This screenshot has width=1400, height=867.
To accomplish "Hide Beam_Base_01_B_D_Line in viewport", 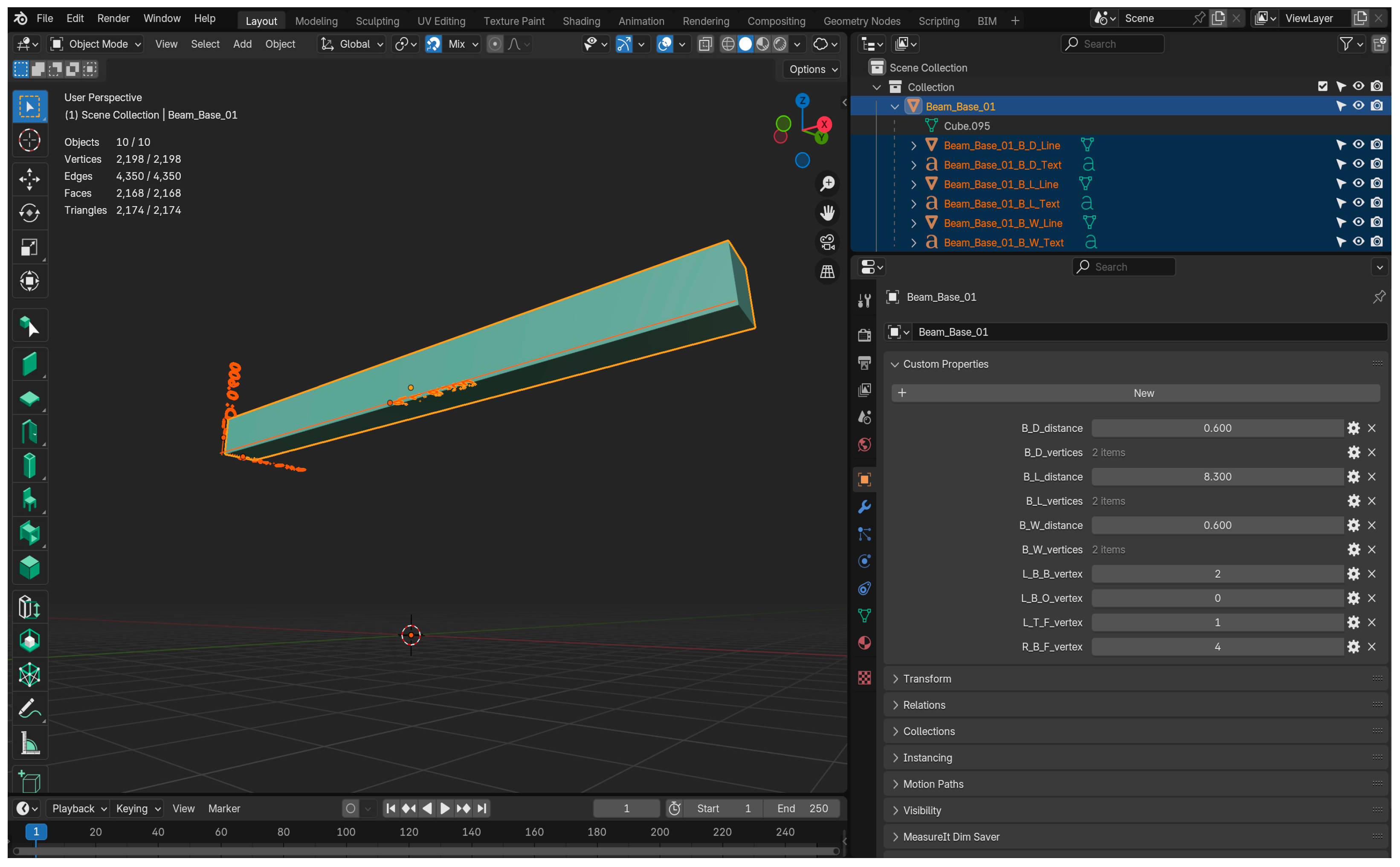I will click(1358, 145).
